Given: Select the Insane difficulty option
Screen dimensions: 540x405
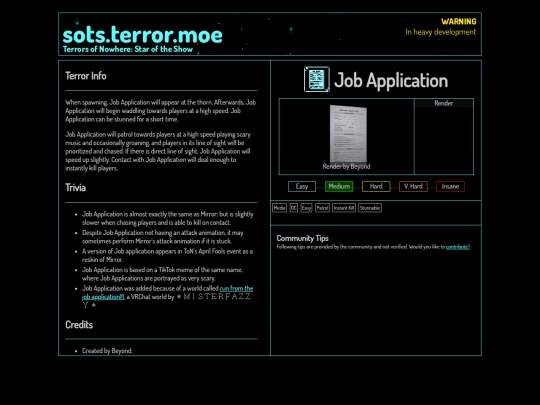Looking at the screenshot, I should pos(450,186).
